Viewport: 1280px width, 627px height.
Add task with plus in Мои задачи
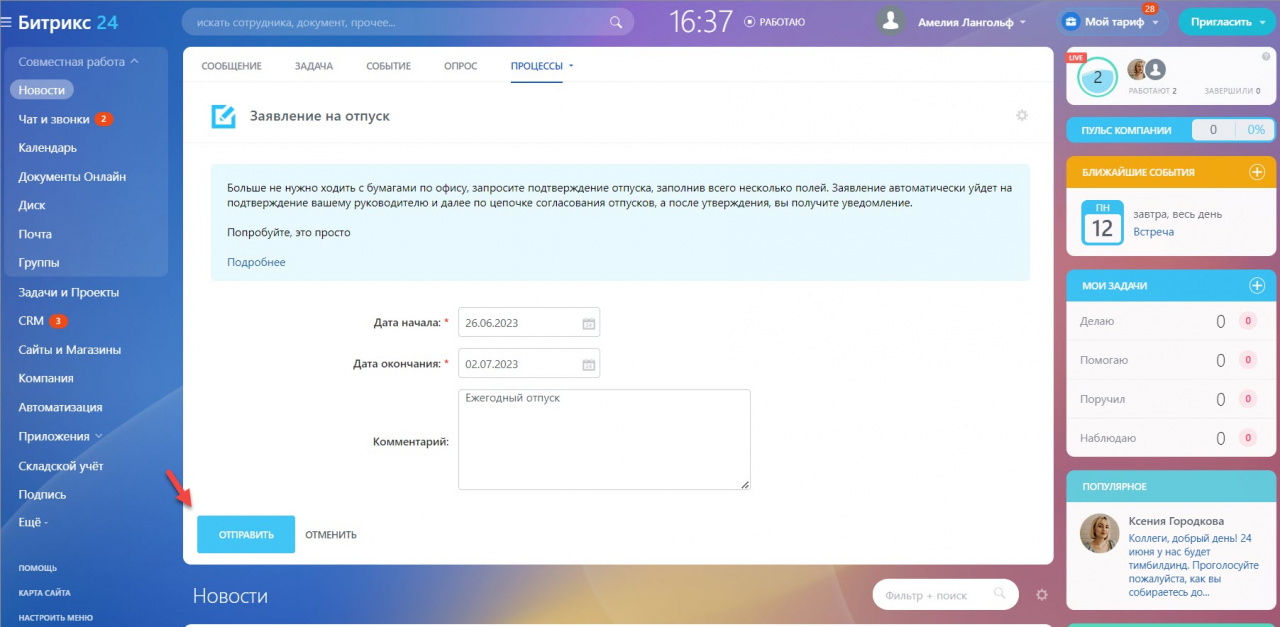[1257, 286]
